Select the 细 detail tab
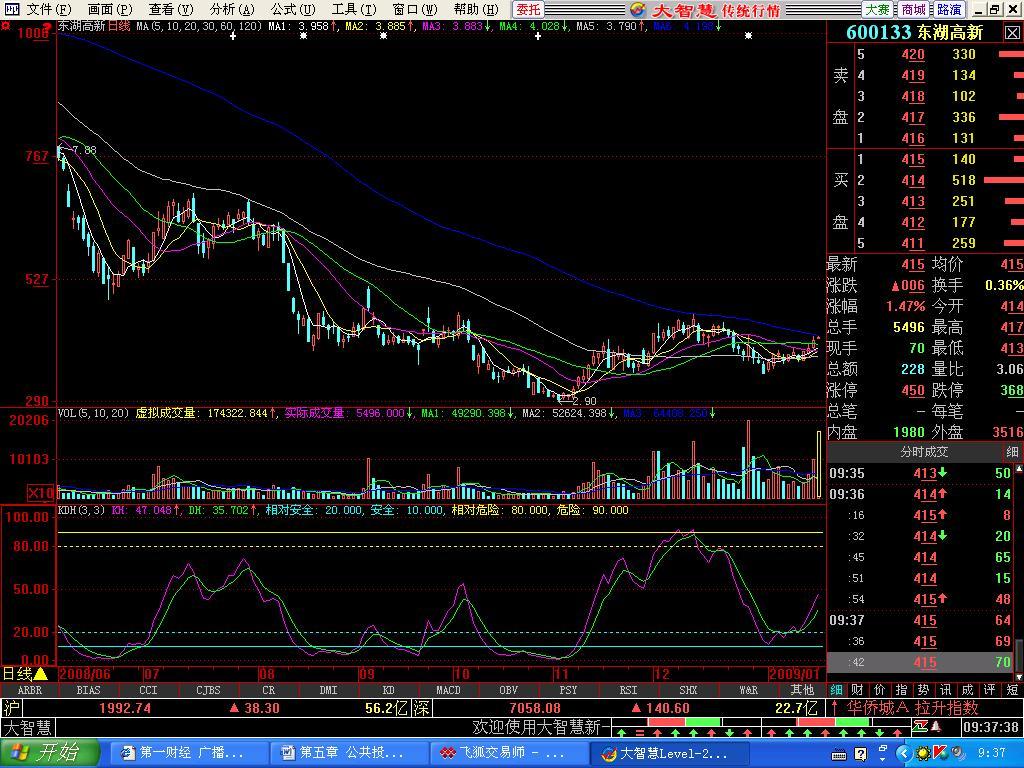 pyautogui.click(x=837, y=690)
